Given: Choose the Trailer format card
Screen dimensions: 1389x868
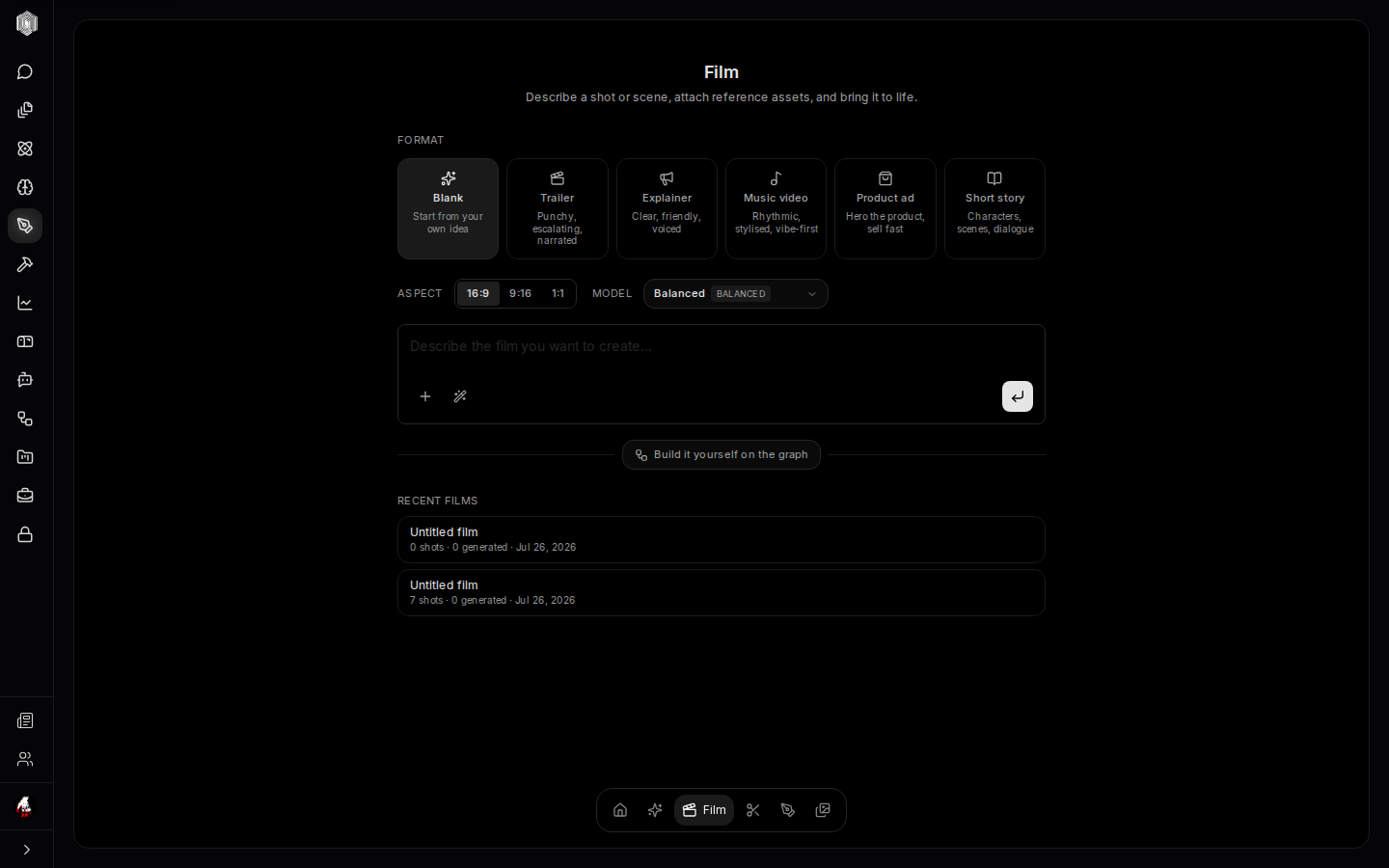Looking at the screenshot, I should coord(558,209).
